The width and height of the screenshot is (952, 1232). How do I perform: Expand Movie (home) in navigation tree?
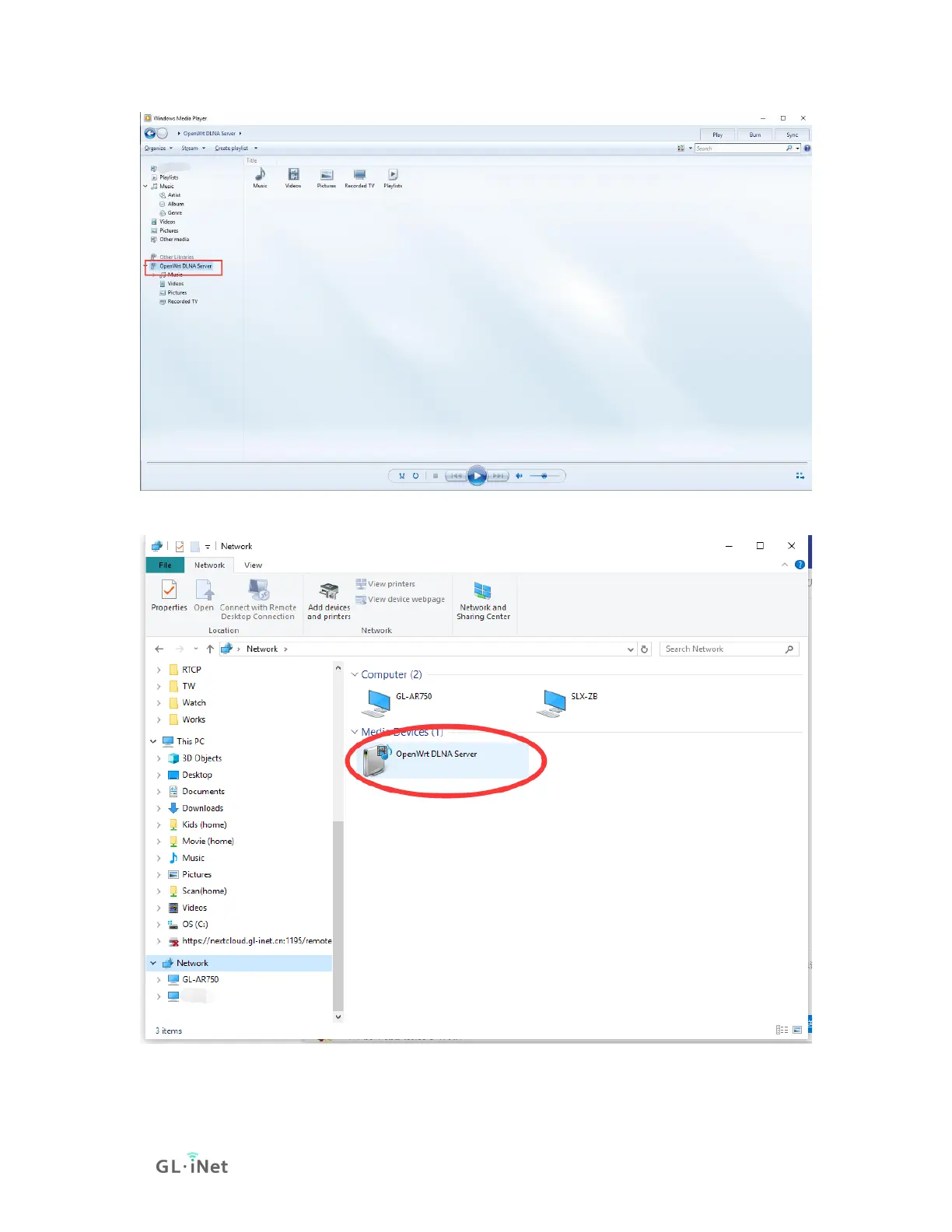click(x=159, y=842)
